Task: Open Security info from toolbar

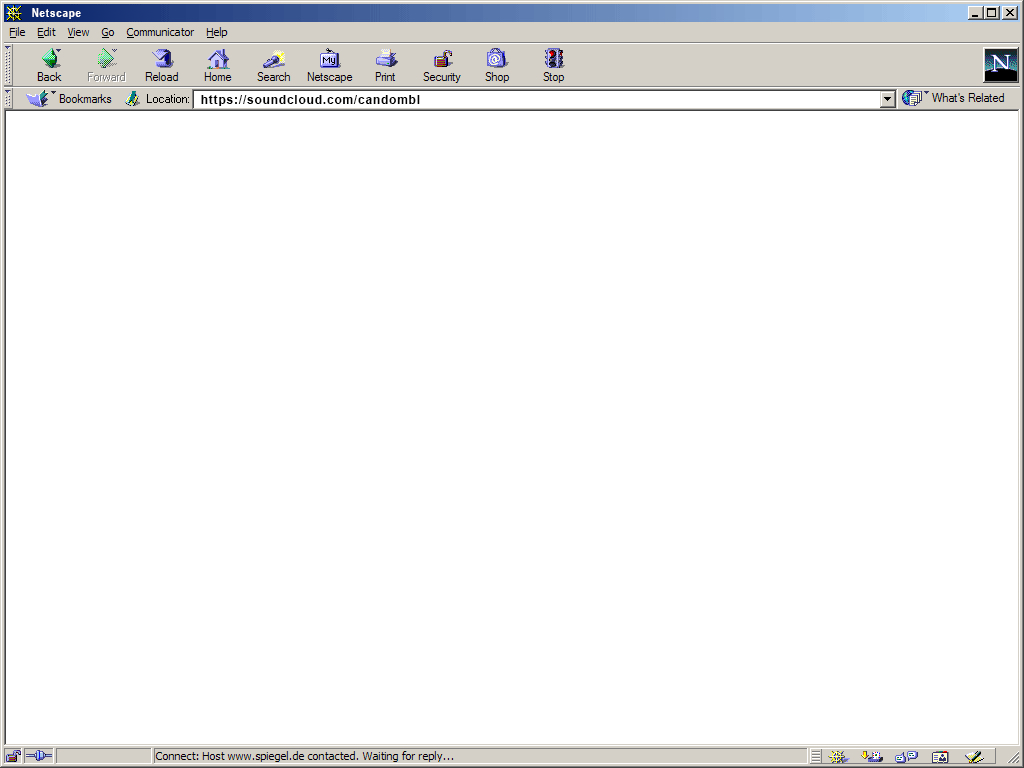Action: point(441,65)
